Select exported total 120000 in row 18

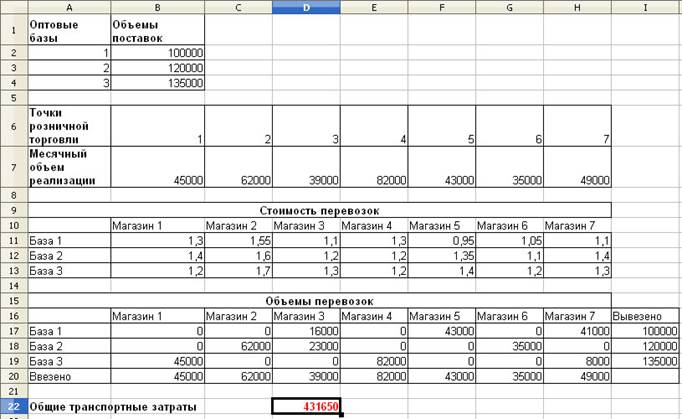(645, 346)
